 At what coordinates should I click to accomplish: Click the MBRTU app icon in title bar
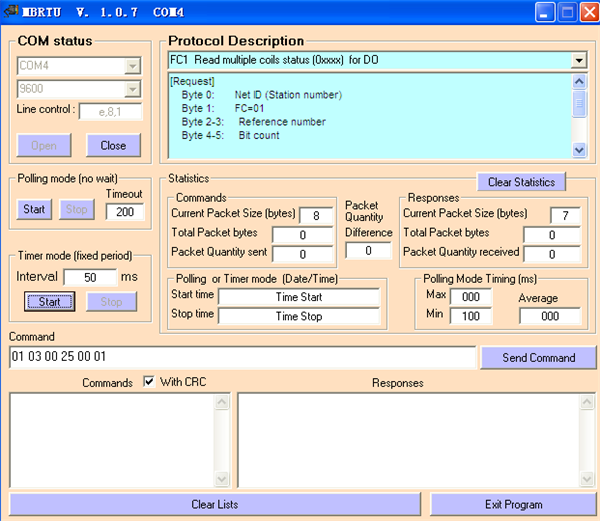click(x=11, y=12)
